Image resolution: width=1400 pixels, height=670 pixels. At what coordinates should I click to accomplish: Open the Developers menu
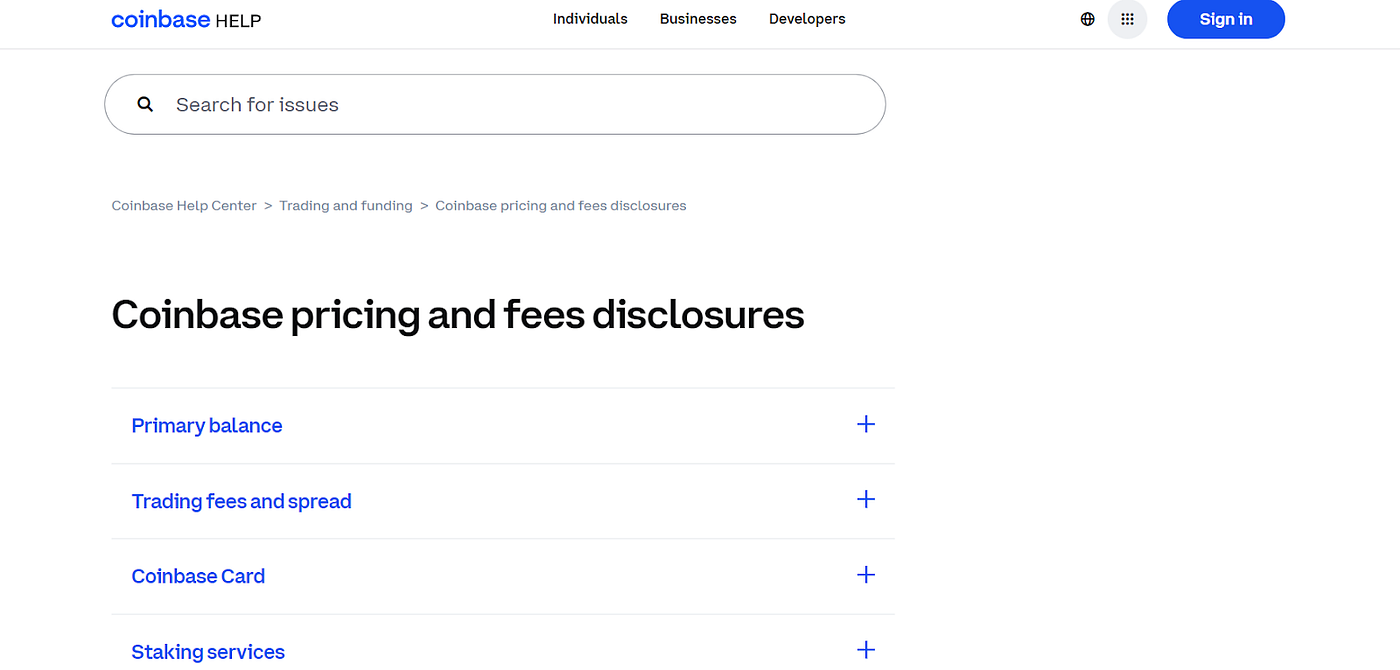807,19
